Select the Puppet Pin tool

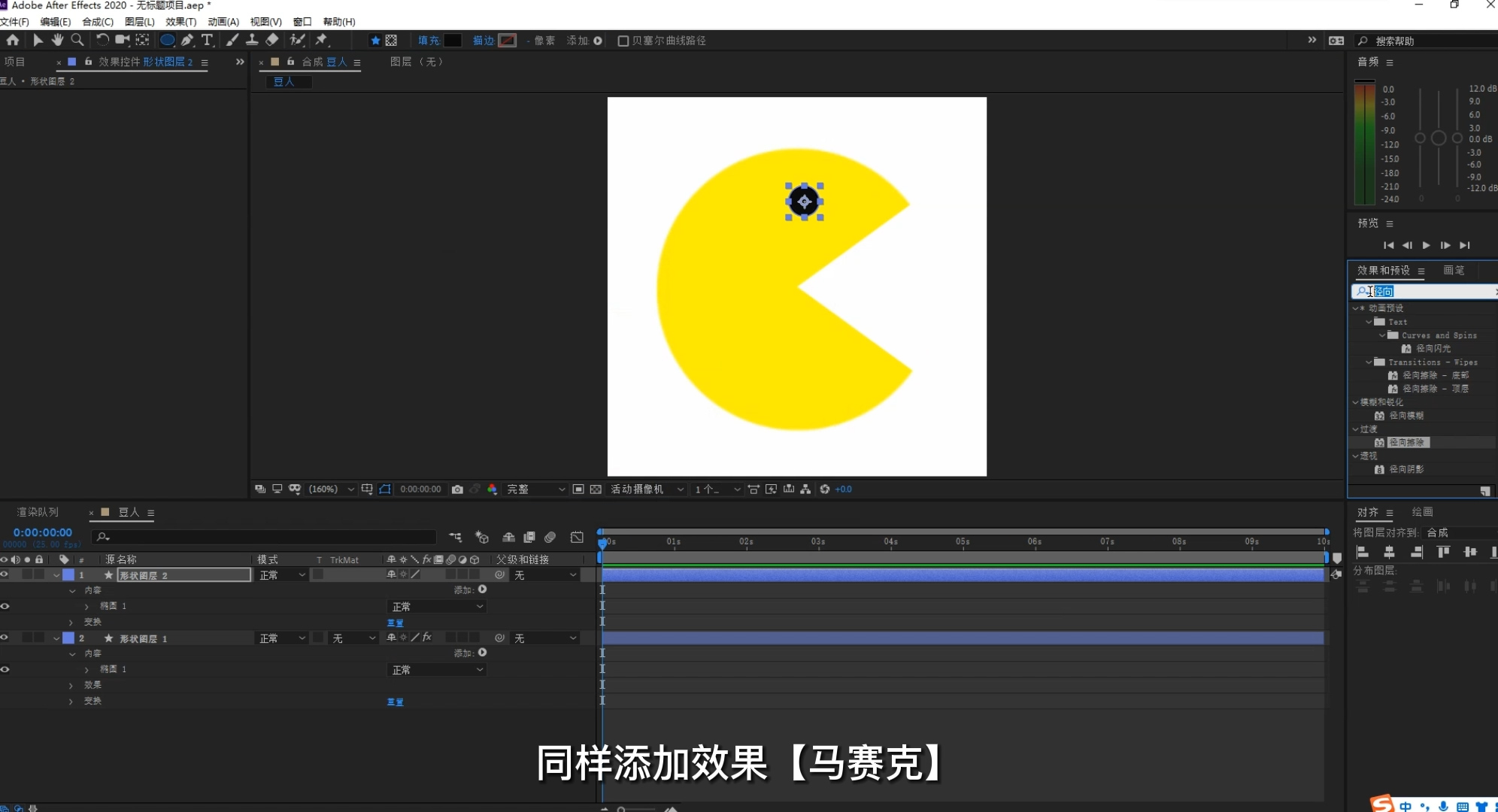point(322,40)
